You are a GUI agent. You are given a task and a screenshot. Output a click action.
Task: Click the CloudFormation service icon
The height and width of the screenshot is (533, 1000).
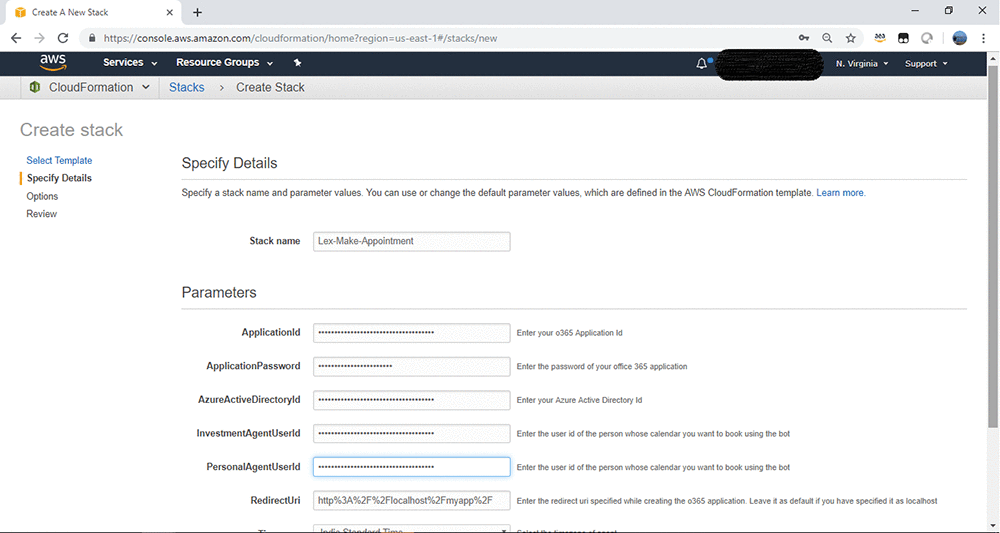point(35,87)
